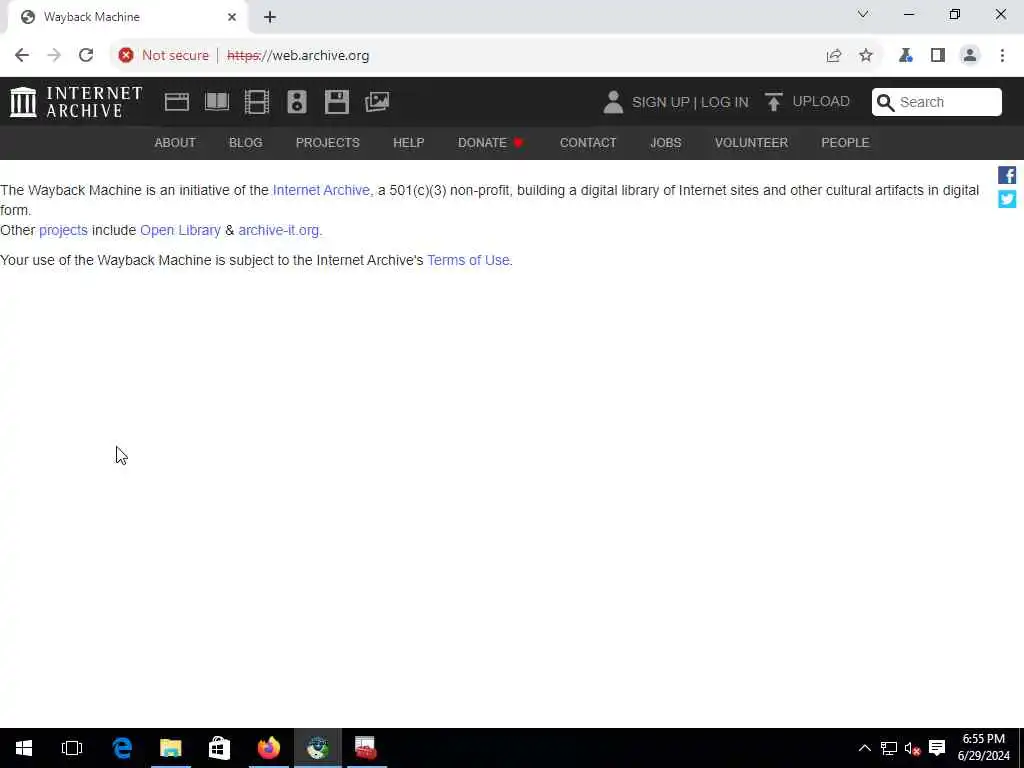Open the Action Center notifications
The image size is (1024, 768).
[x=937, y=748]
